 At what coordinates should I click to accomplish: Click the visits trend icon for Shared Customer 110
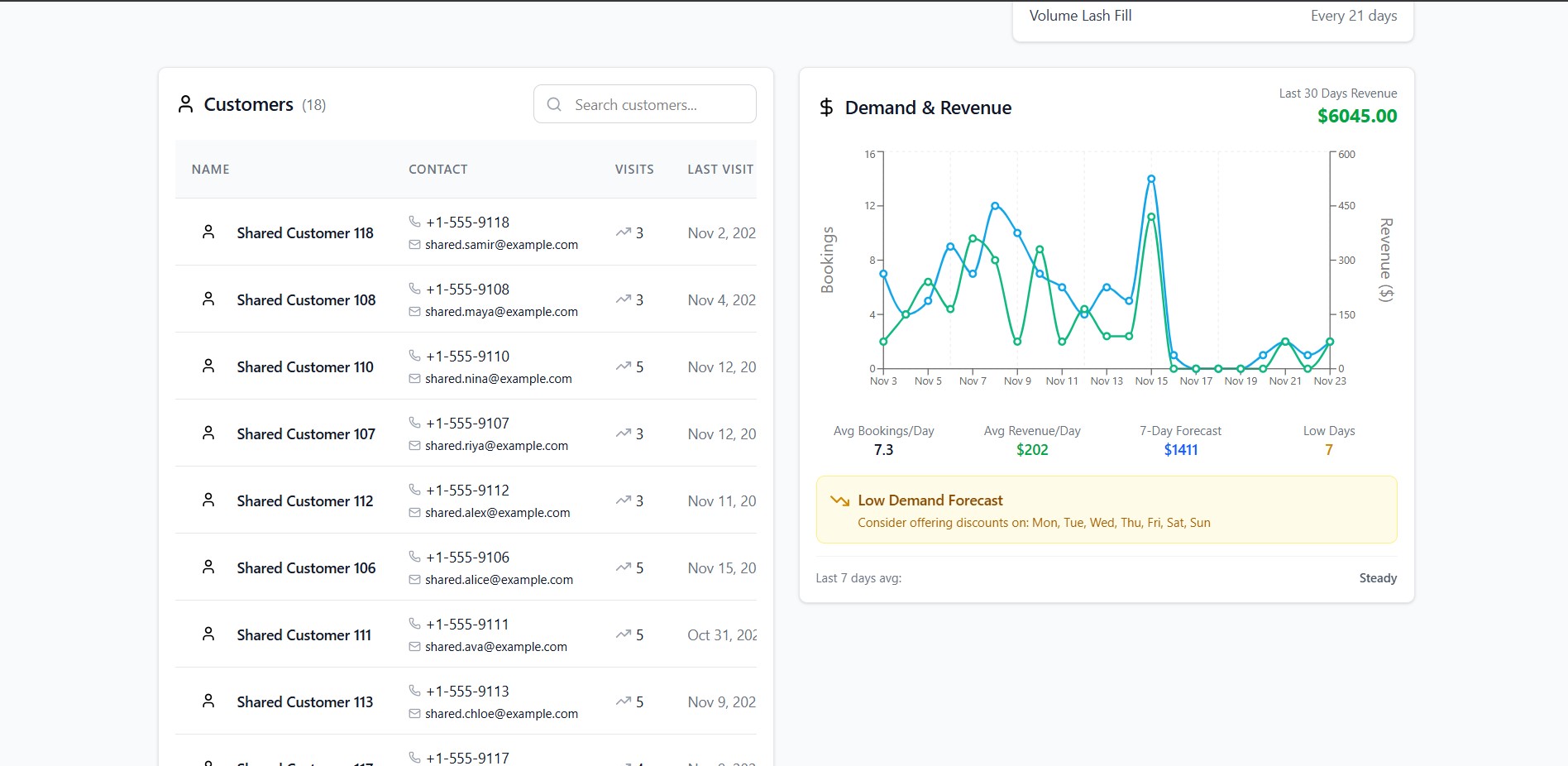click(624, 366)
